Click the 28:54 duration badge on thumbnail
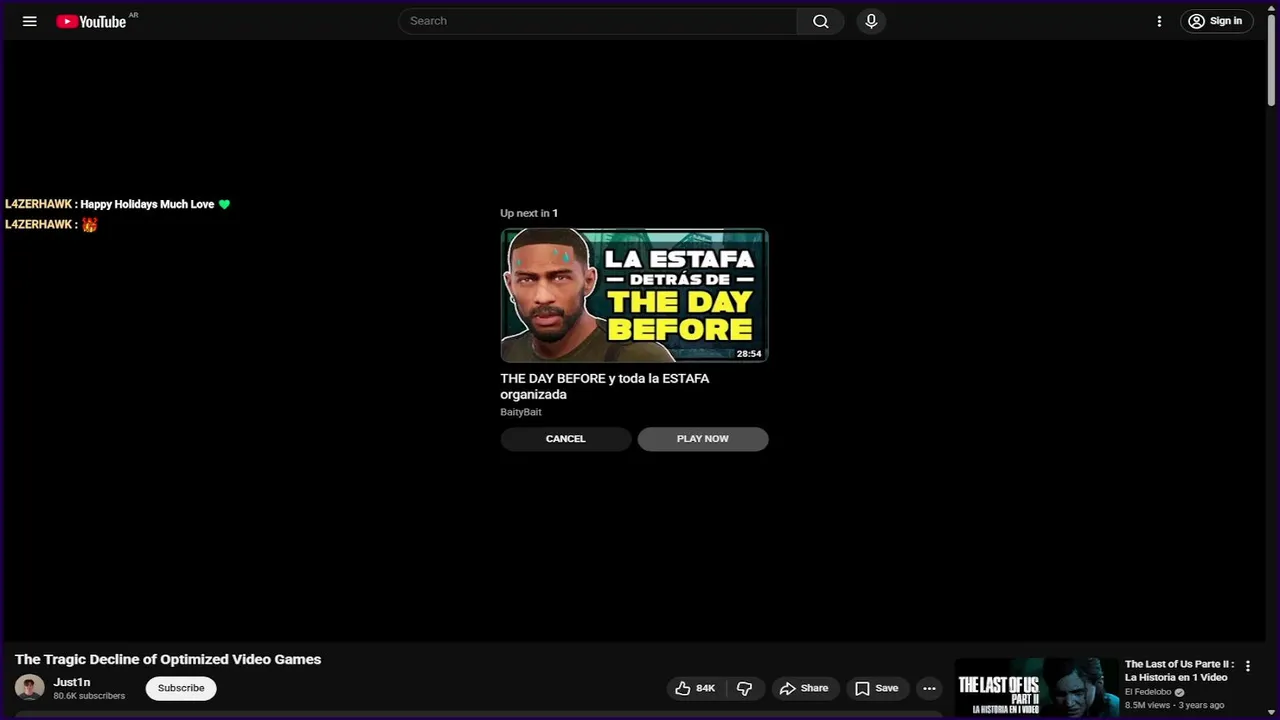 tap(749, 354)
